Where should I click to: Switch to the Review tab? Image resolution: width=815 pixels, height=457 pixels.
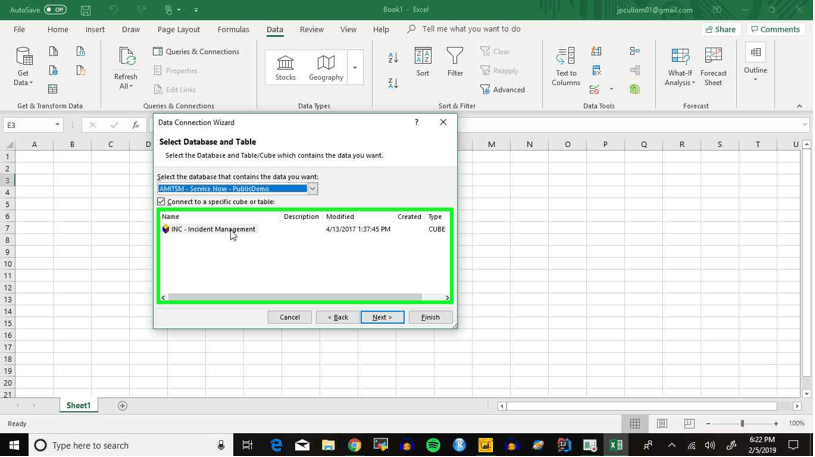click(311, 30)
